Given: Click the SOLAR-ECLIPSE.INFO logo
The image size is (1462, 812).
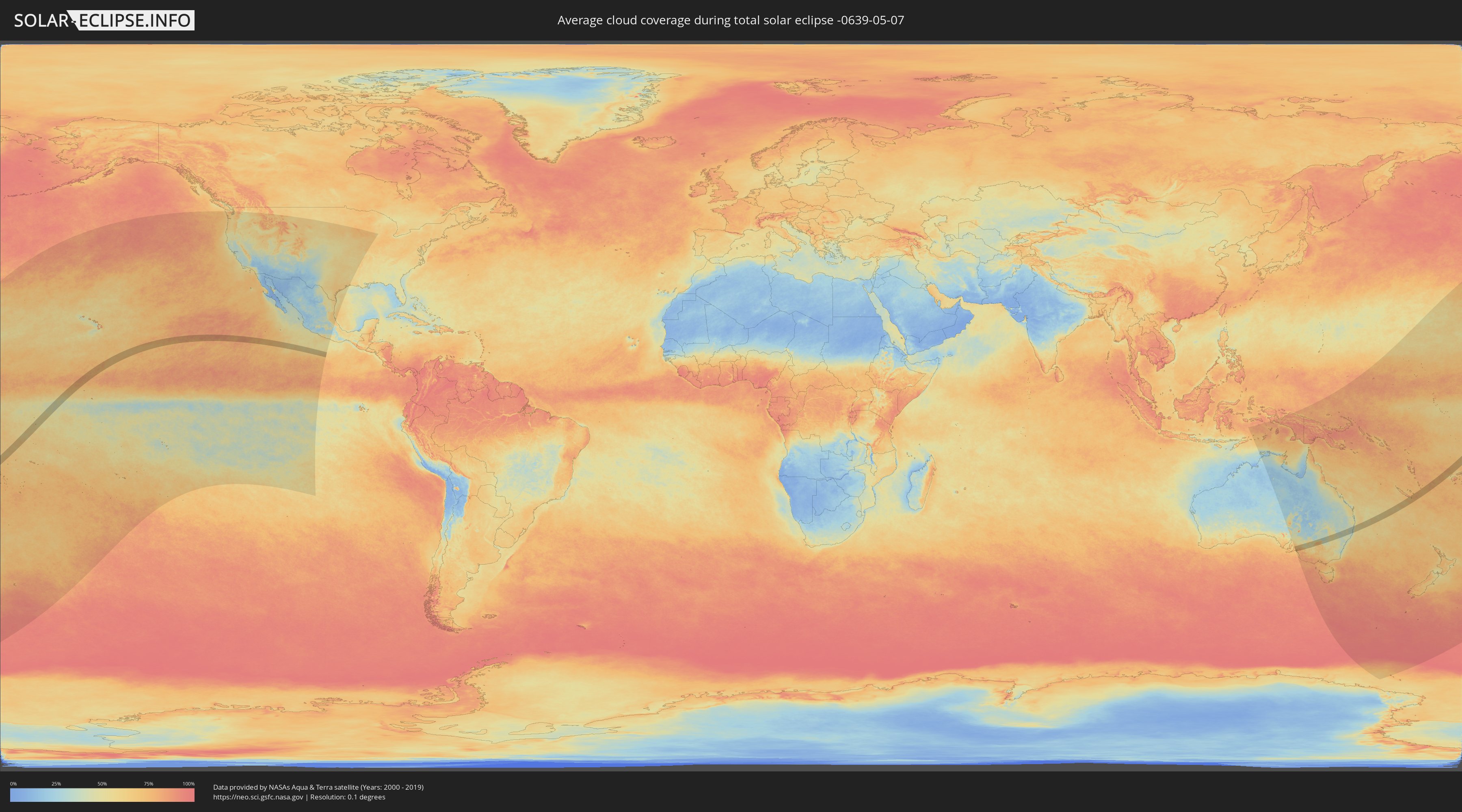Looking at the screenshot, I should [104, 20].
